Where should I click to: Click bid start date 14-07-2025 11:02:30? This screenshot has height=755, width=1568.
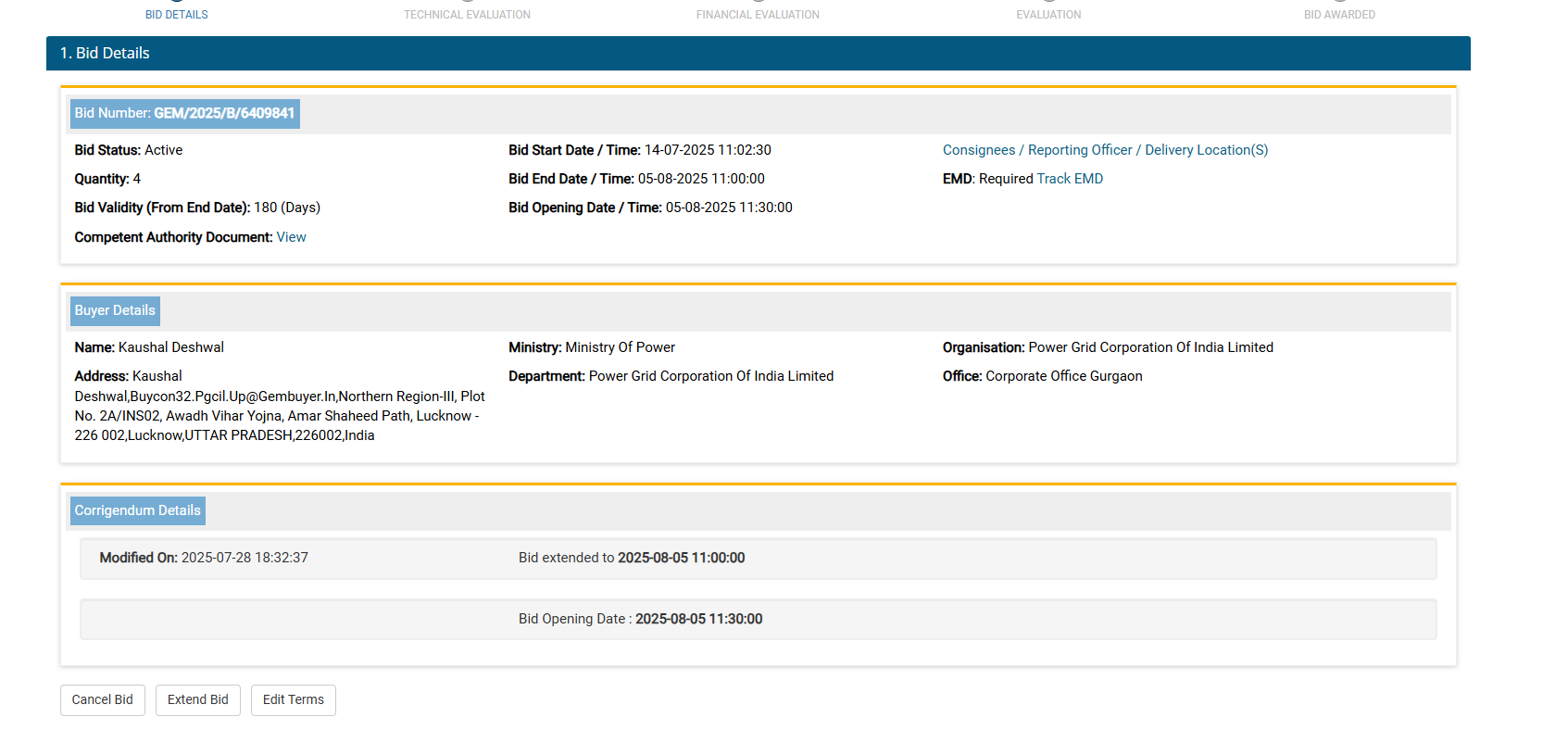(x=708, y=150)
